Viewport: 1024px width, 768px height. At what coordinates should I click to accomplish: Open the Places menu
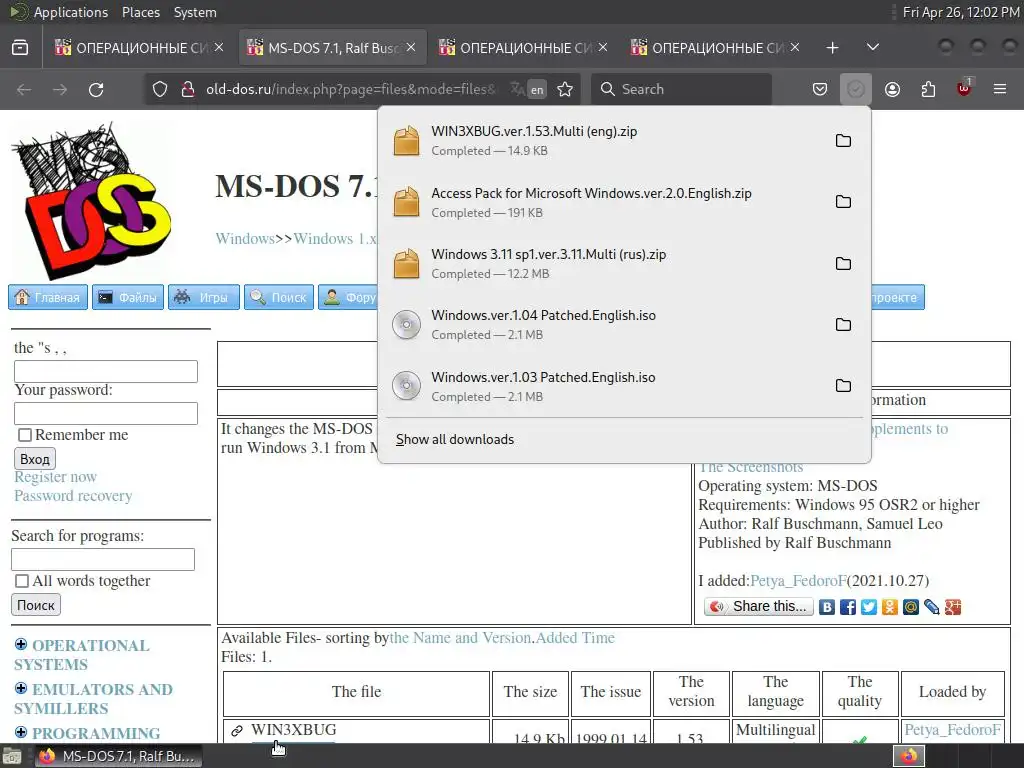140,12
